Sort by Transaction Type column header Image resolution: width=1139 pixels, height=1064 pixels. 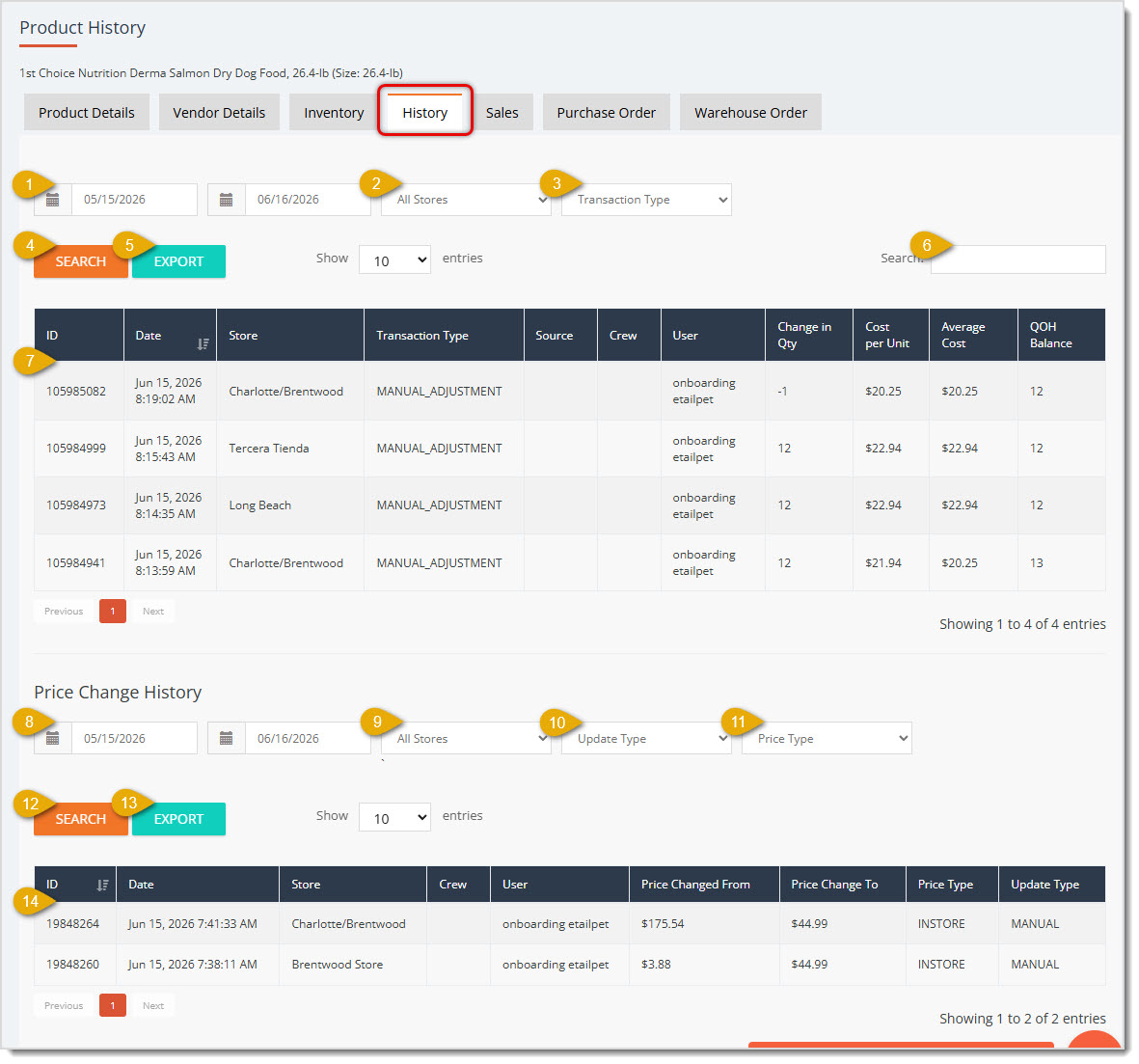(x=444, y=335)
